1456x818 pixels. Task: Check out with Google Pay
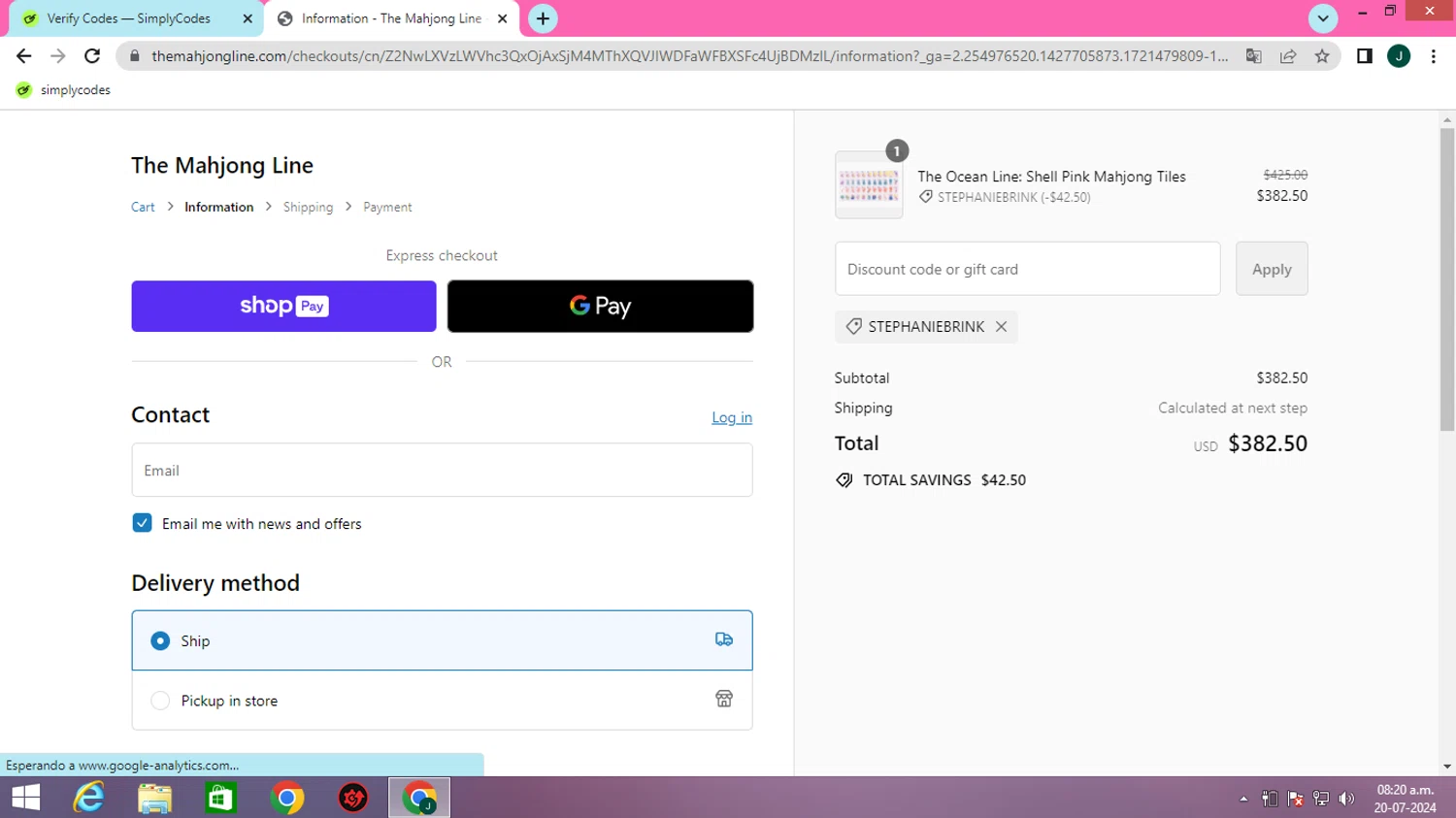pyautogui.click(x=600, y=307)
